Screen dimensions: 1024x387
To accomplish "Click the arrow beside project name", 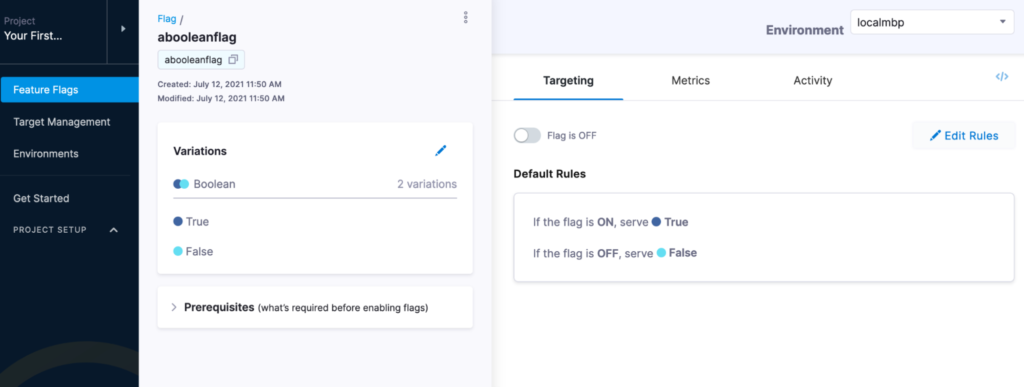I will 123,29.
